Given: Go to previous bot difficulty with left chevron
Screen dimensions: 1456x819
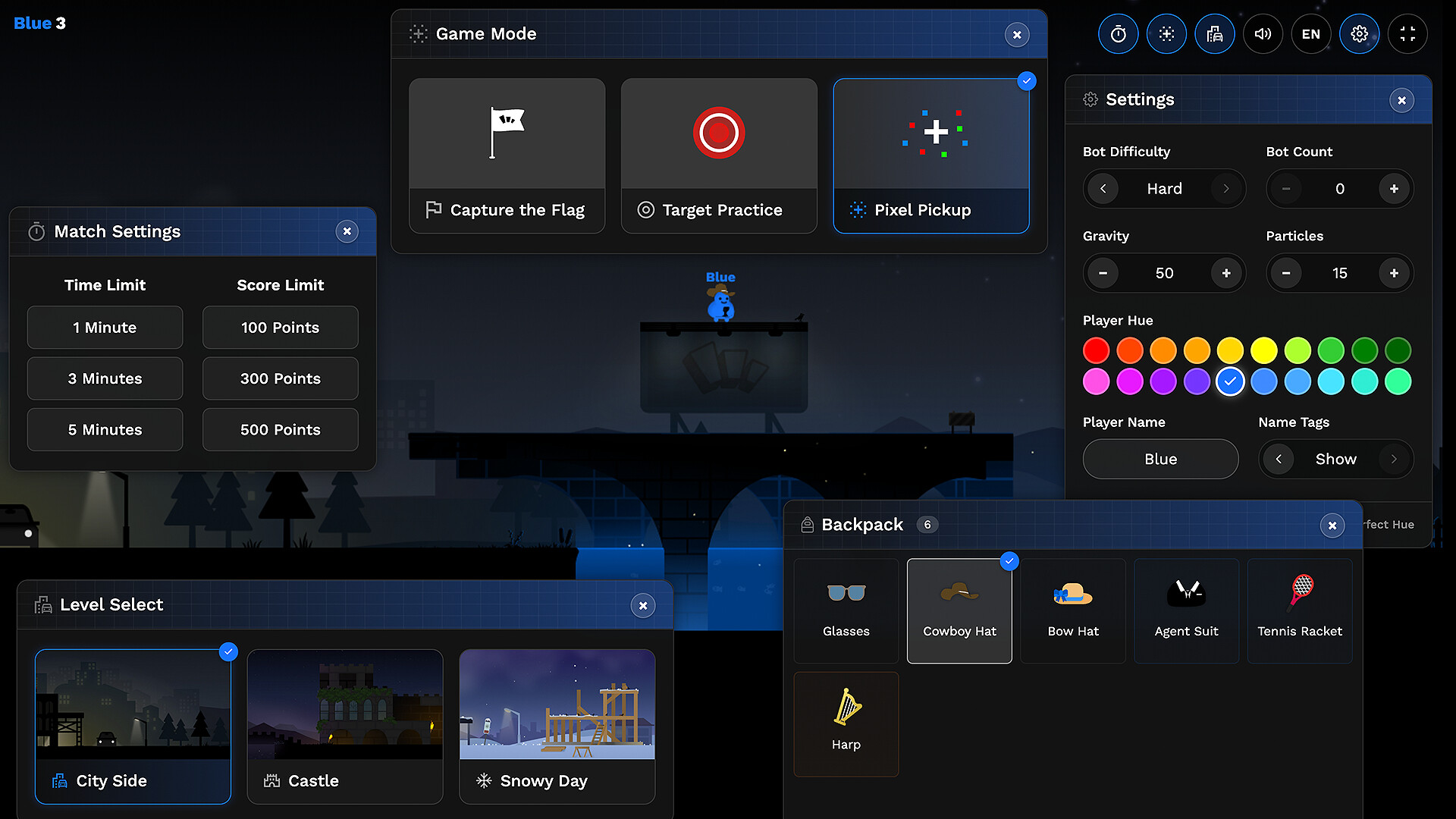Looking at the screenshot, I should 1103,189.
